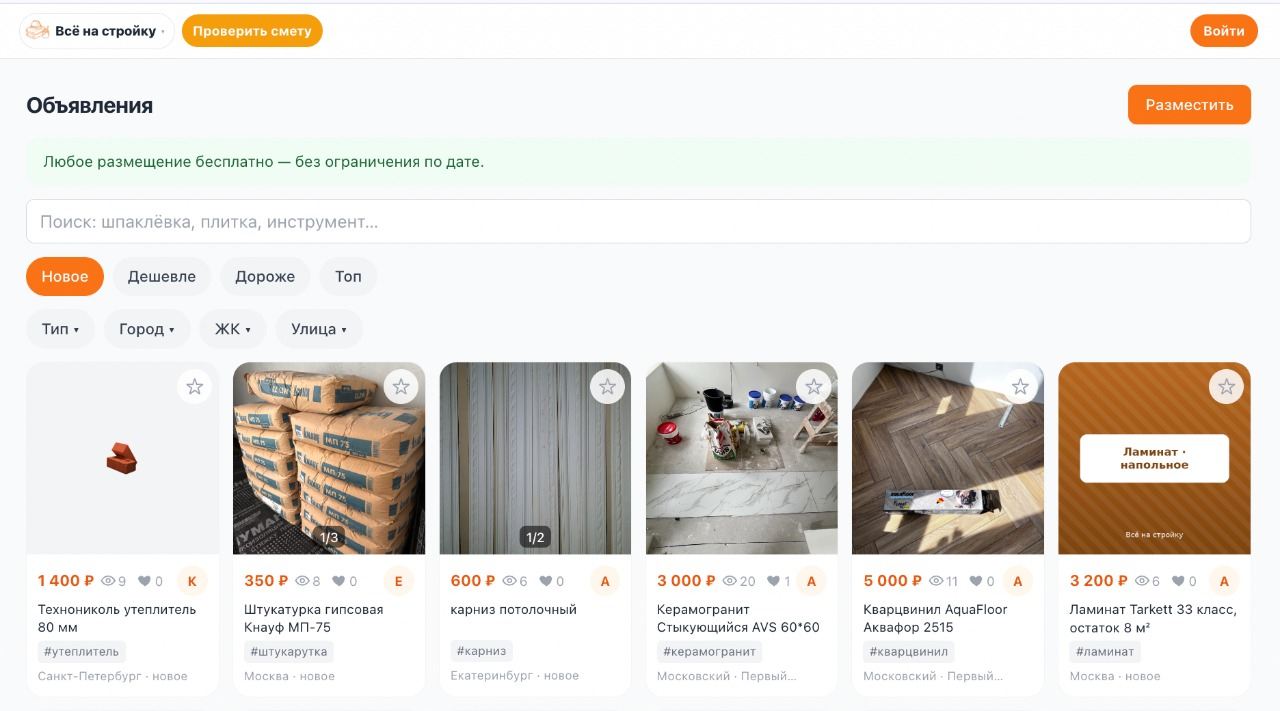The width and height of the screenshot is (1280, 711).
Task: Click the #ламинат tag
Action: [1105, 651]
